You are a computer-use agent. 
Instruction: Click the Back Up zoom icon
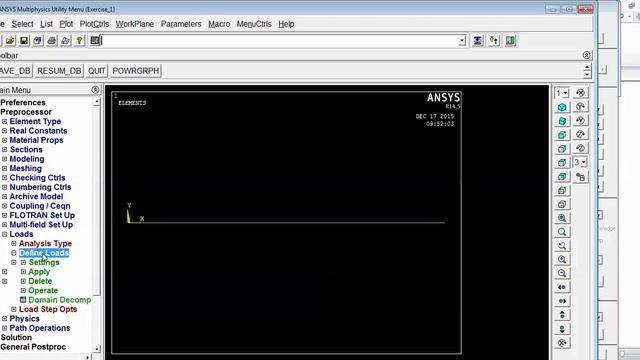click(562, 246)
